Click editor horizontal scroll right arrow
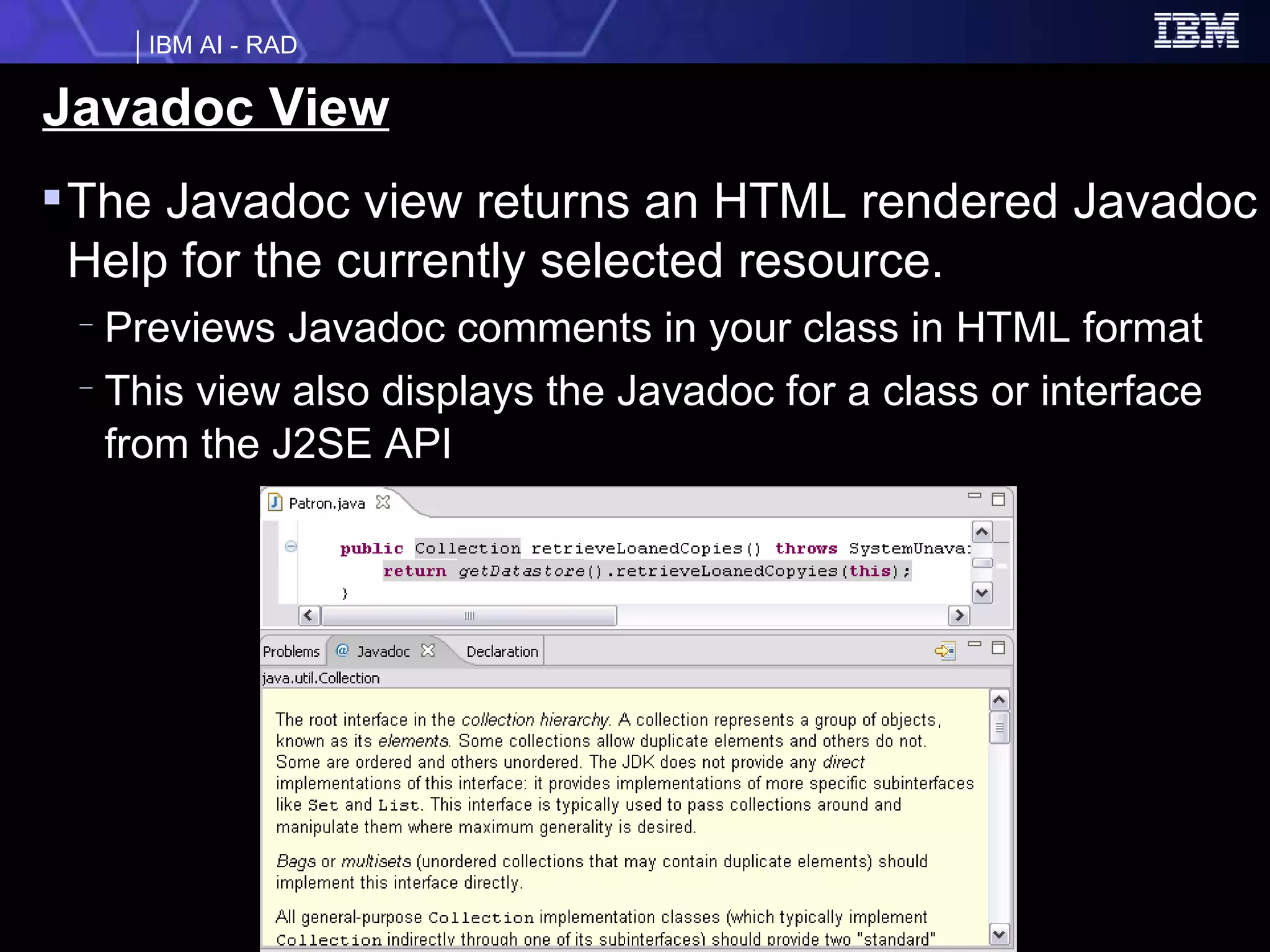This screenshot has width=1270, height=952. point(959,615)
